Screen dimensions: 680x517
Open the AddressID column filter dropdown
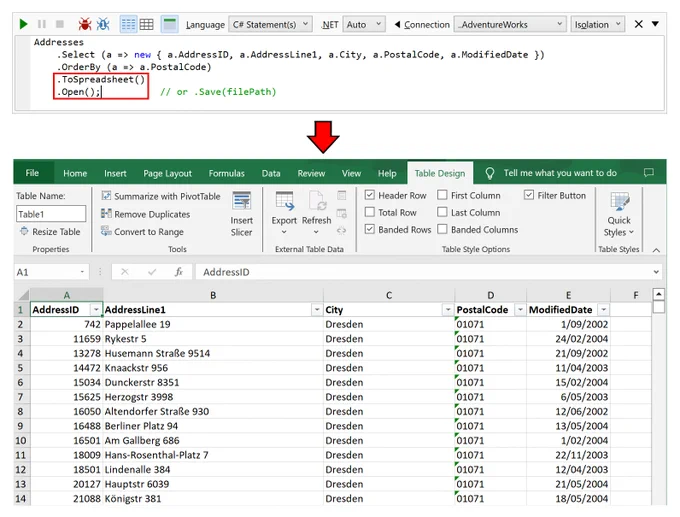pyautogui.click(x=96, y=310)
